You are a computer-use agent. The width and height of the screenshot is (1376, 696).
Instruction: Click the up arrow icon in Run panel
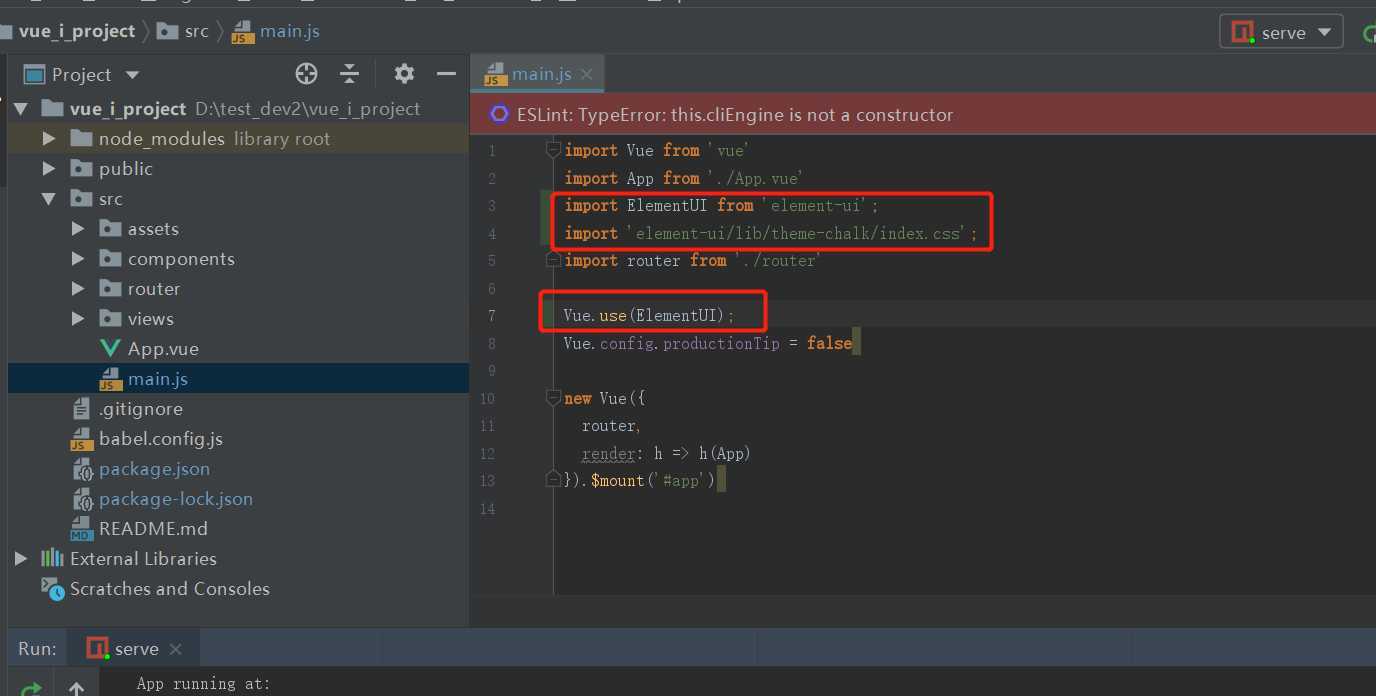click(x=77, y=689)
